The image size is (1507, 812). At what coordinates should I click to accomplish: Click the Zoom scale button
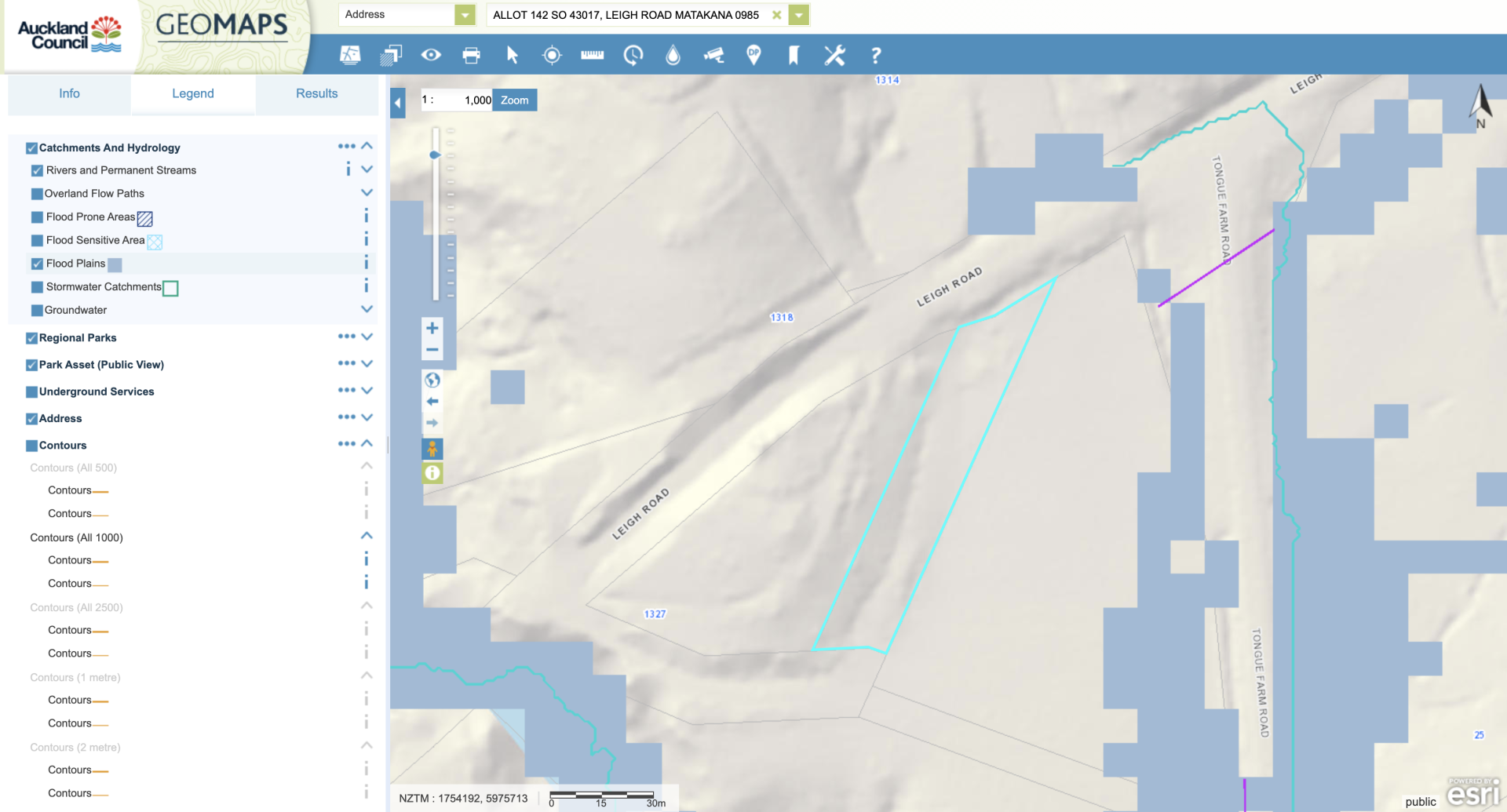click(x=515, y=100)
